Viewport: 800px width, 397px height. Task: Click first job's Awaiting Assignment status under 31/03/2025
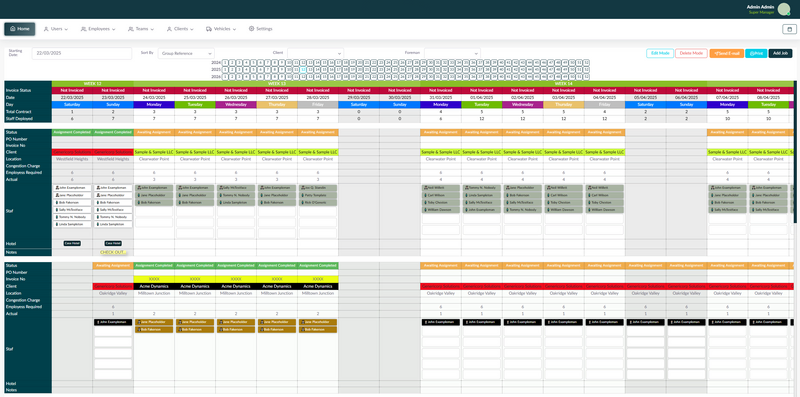[441, 132]
